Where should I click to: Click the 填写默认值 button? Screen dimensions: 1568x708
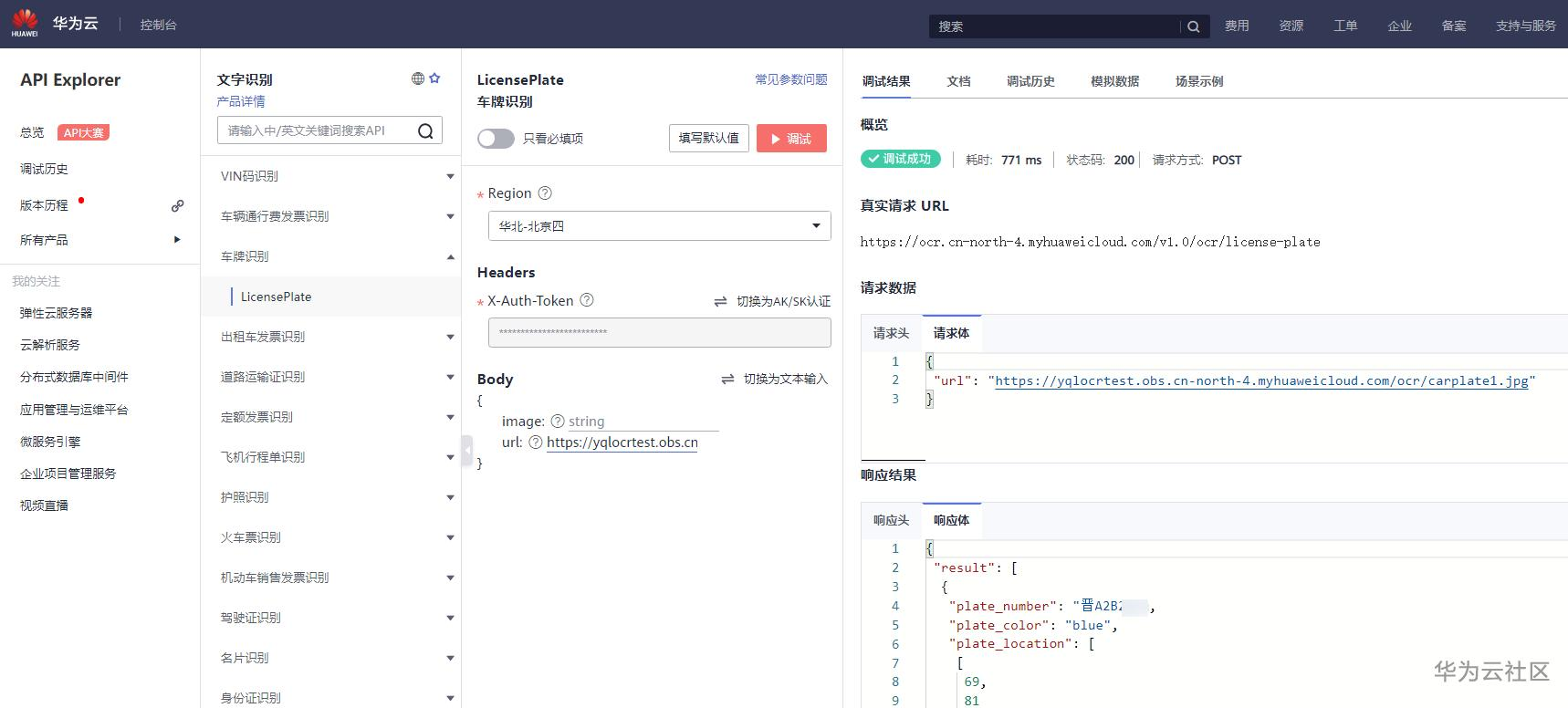708,139
